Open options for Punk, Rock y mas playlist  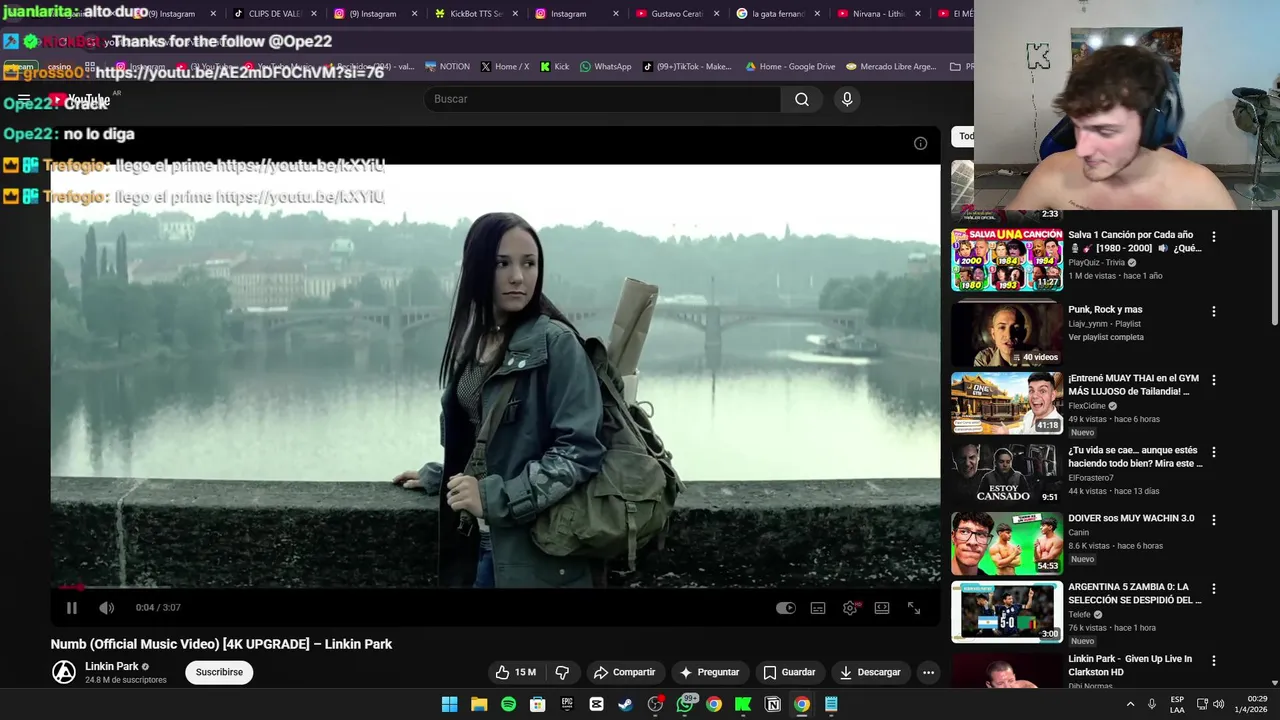(x=1214, y=311)
